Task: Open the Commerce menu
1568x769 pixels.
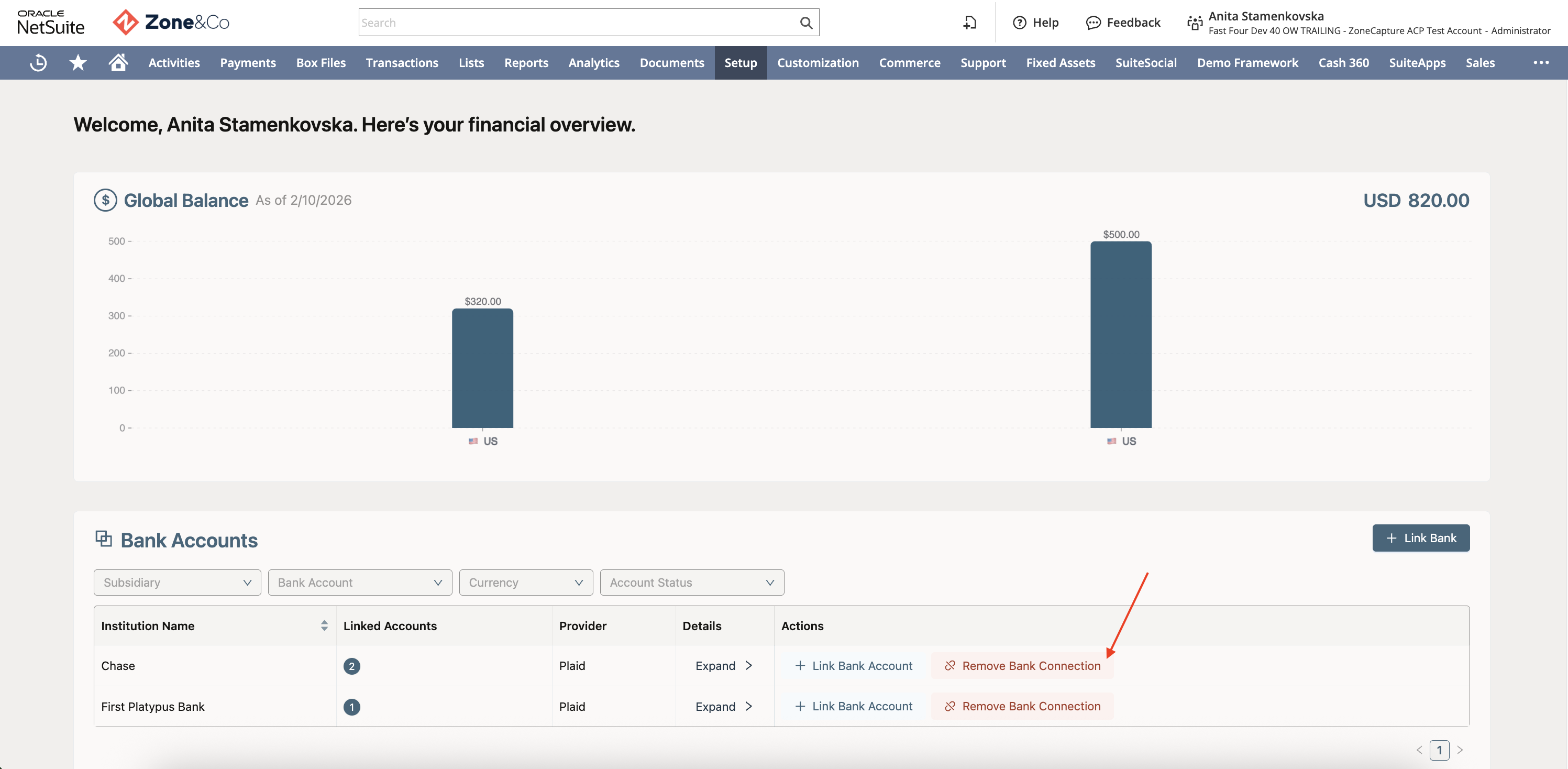Action: pos(909,63)
